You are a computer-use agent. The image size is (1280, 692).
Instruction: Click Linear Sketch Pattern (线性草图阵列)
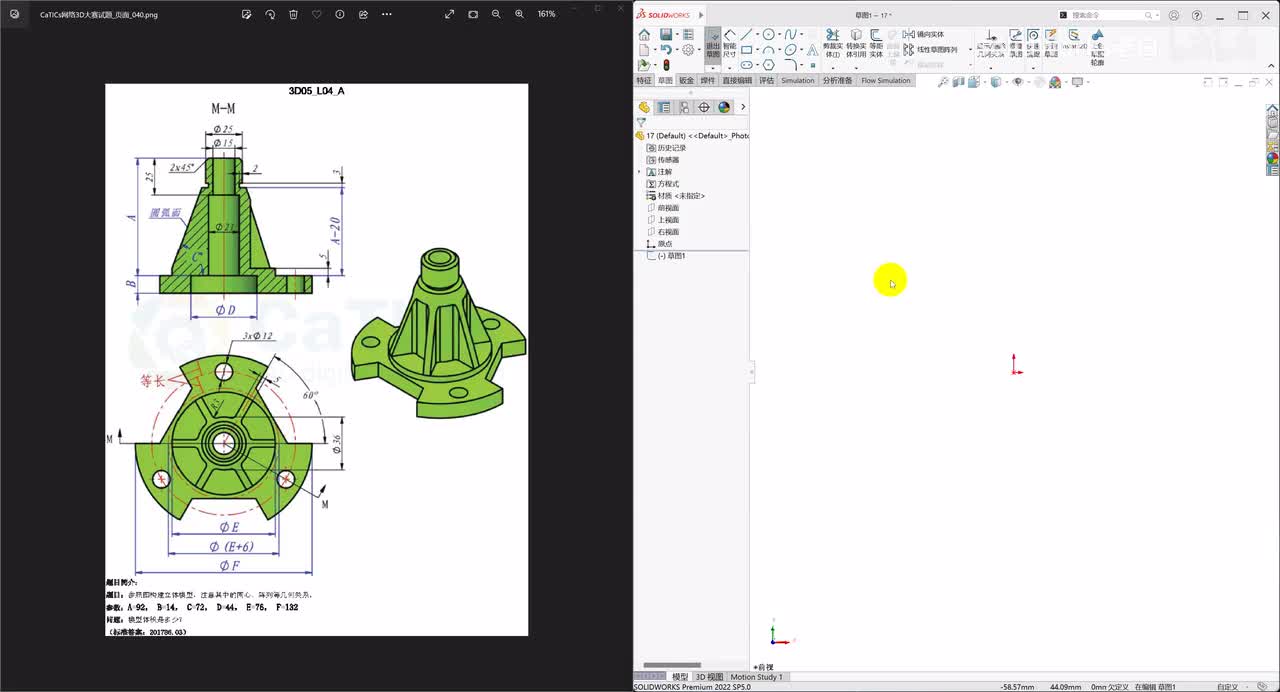931,50
